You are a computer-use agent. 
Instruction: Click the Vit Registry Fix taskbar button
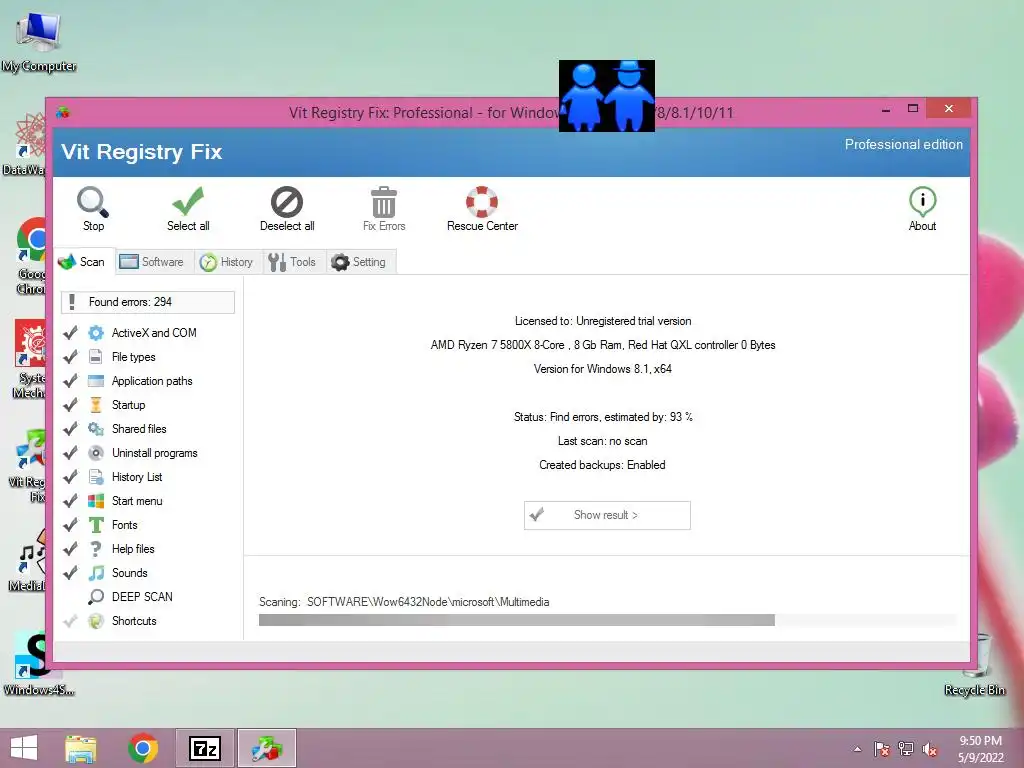coord(266,748)
